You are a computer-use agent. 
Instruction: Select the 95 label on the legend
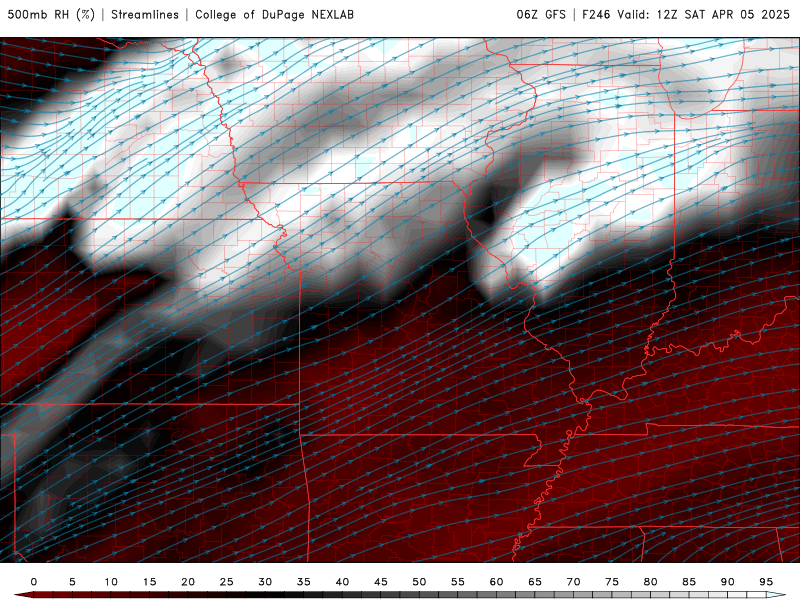(x=766, y=582)
